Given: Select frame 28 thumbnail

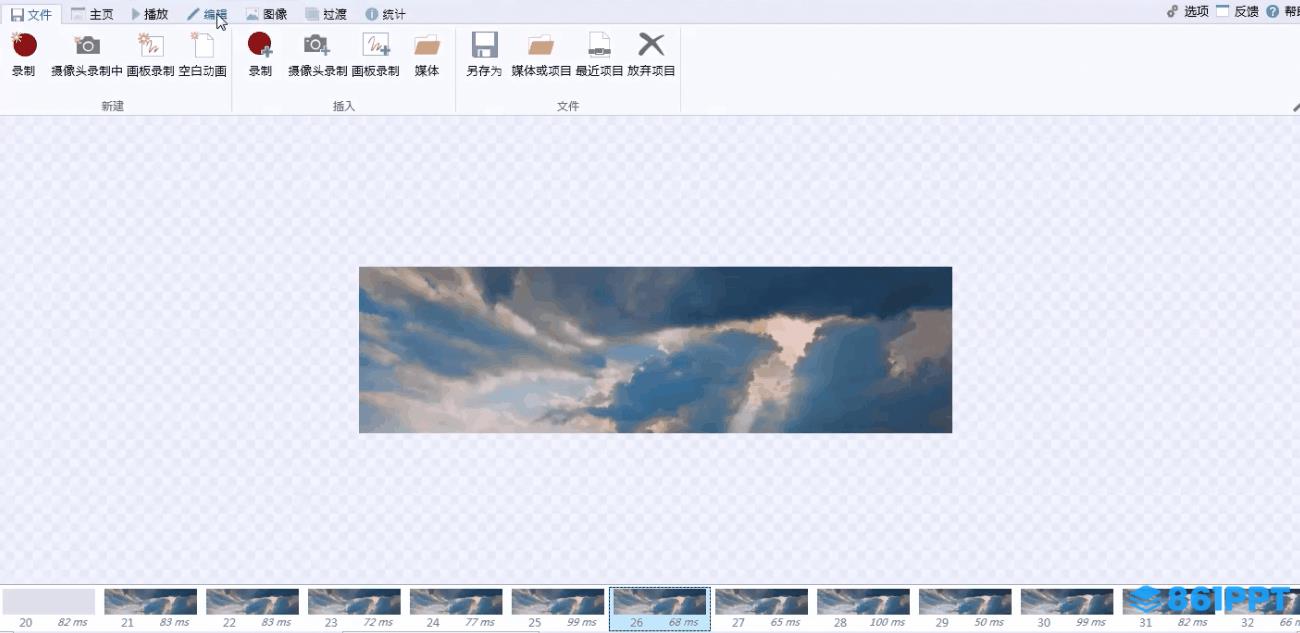Looking at the screenshot, I should pyautogui.click(x=863, y=601).
